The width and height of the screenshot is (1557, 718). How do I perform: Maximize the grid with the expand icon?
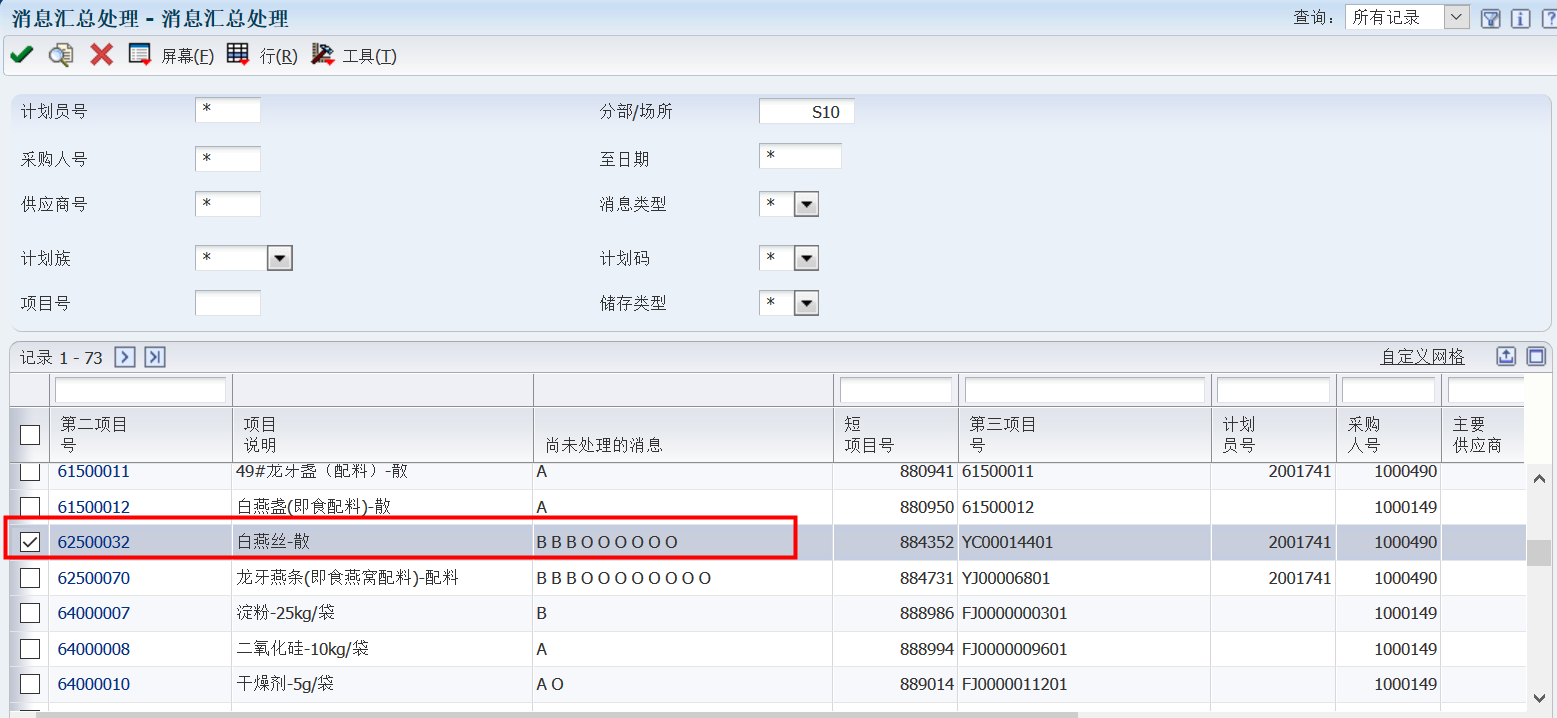click(x=1536, y=357)
